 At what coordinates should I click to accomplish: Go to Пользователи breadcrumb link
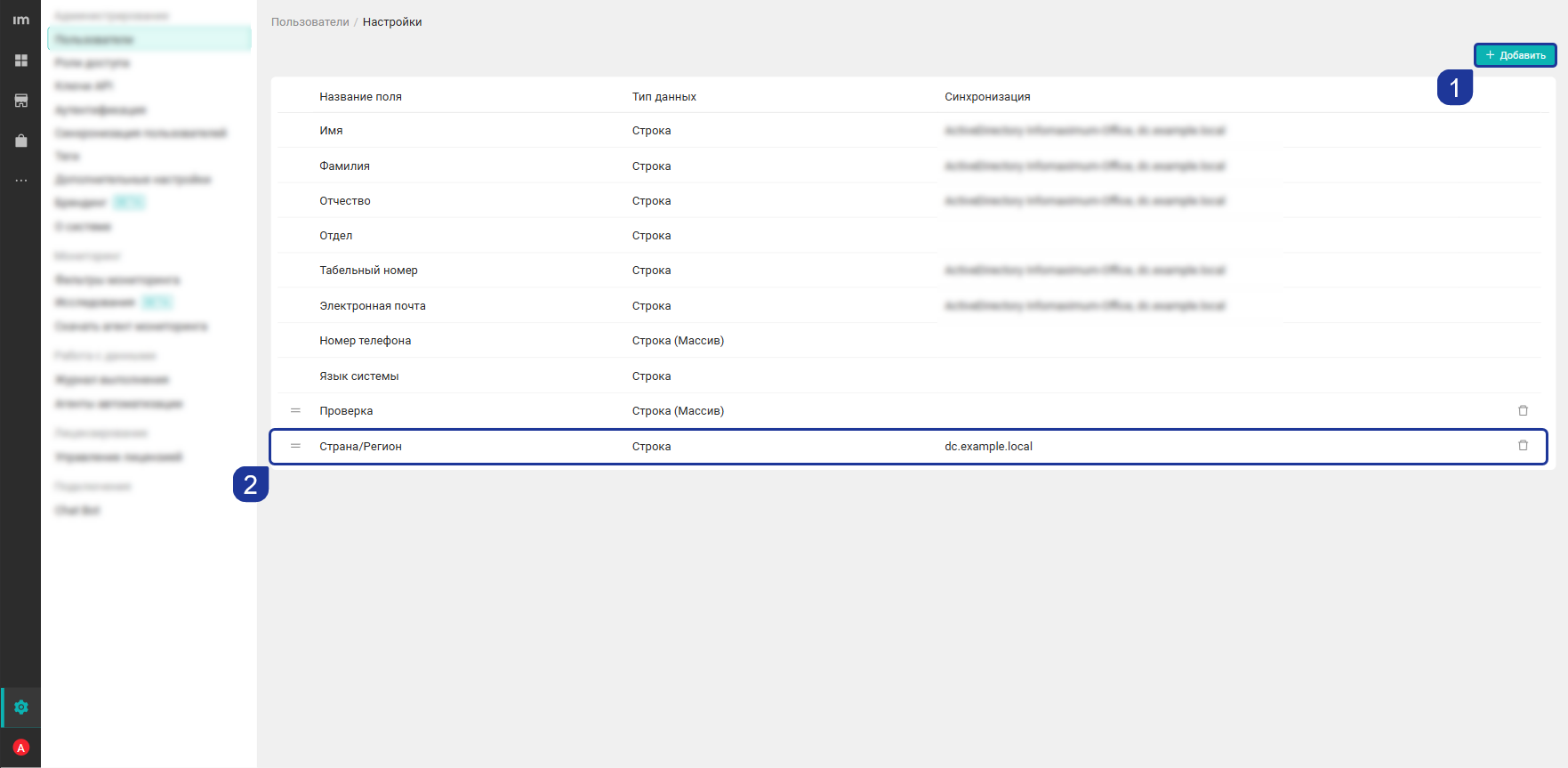point(310,22)
